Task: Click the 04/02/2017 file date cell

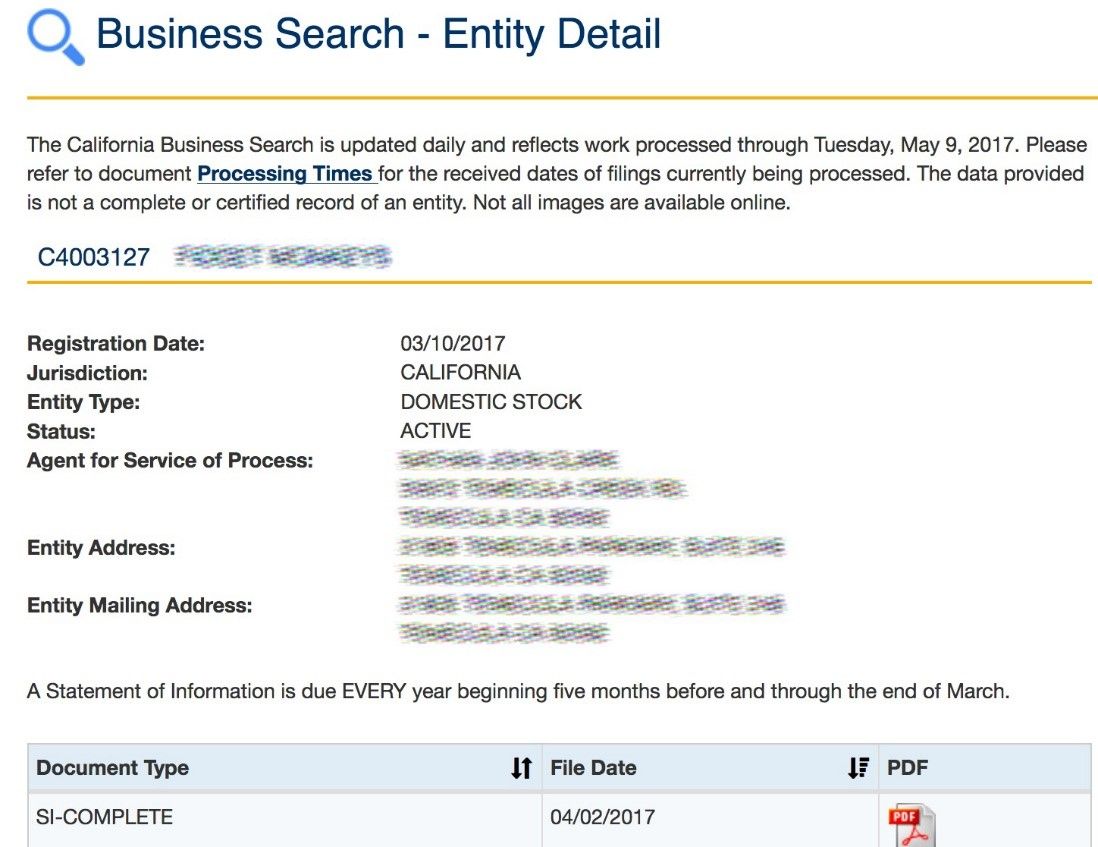Action: click(602, 817)
